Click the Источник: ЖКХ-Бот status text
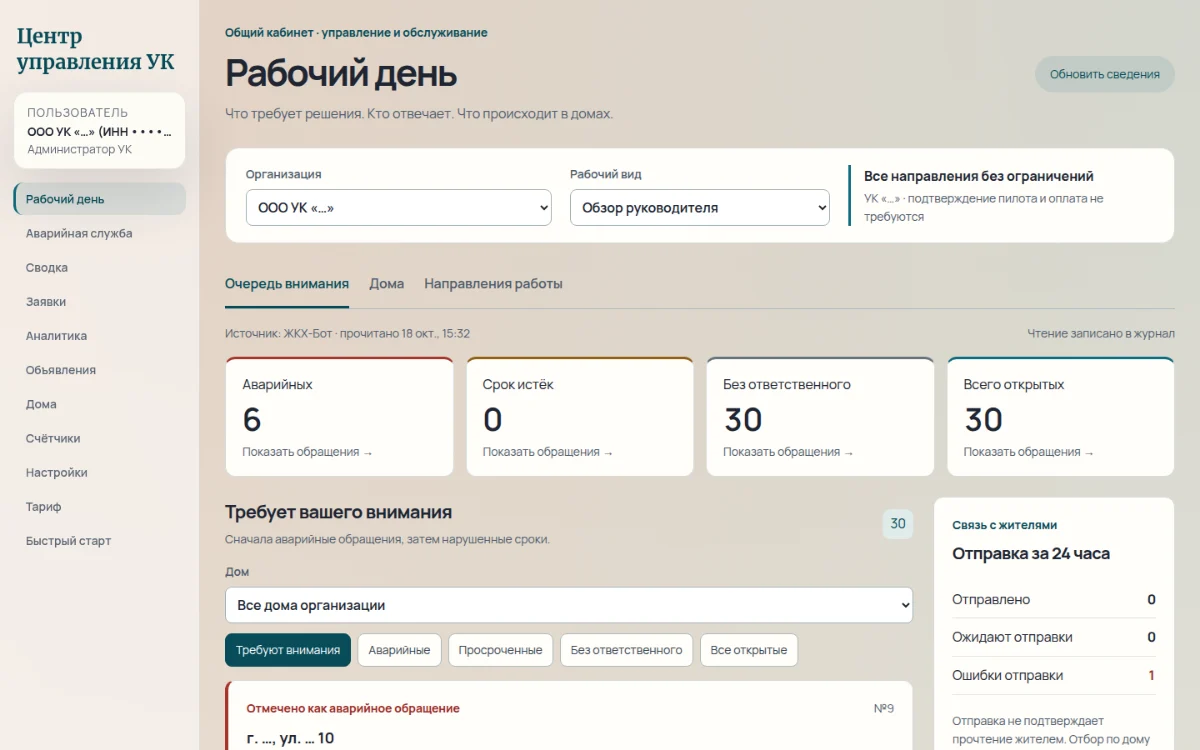The width and height of the screenshot is (1200, 750). pos(347,334)
